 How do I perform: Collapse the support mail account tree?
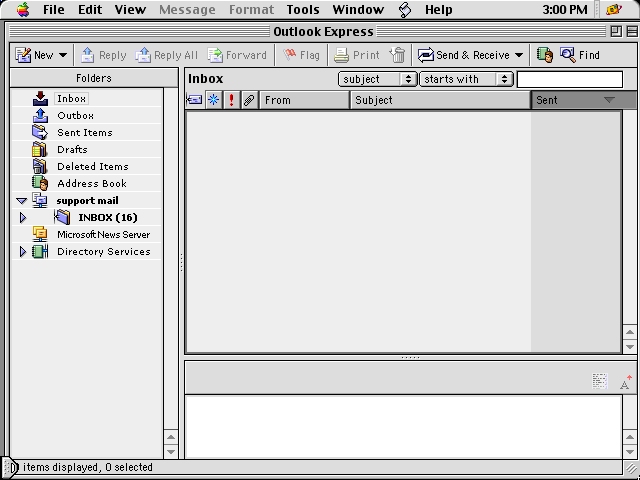coord(22,201)
